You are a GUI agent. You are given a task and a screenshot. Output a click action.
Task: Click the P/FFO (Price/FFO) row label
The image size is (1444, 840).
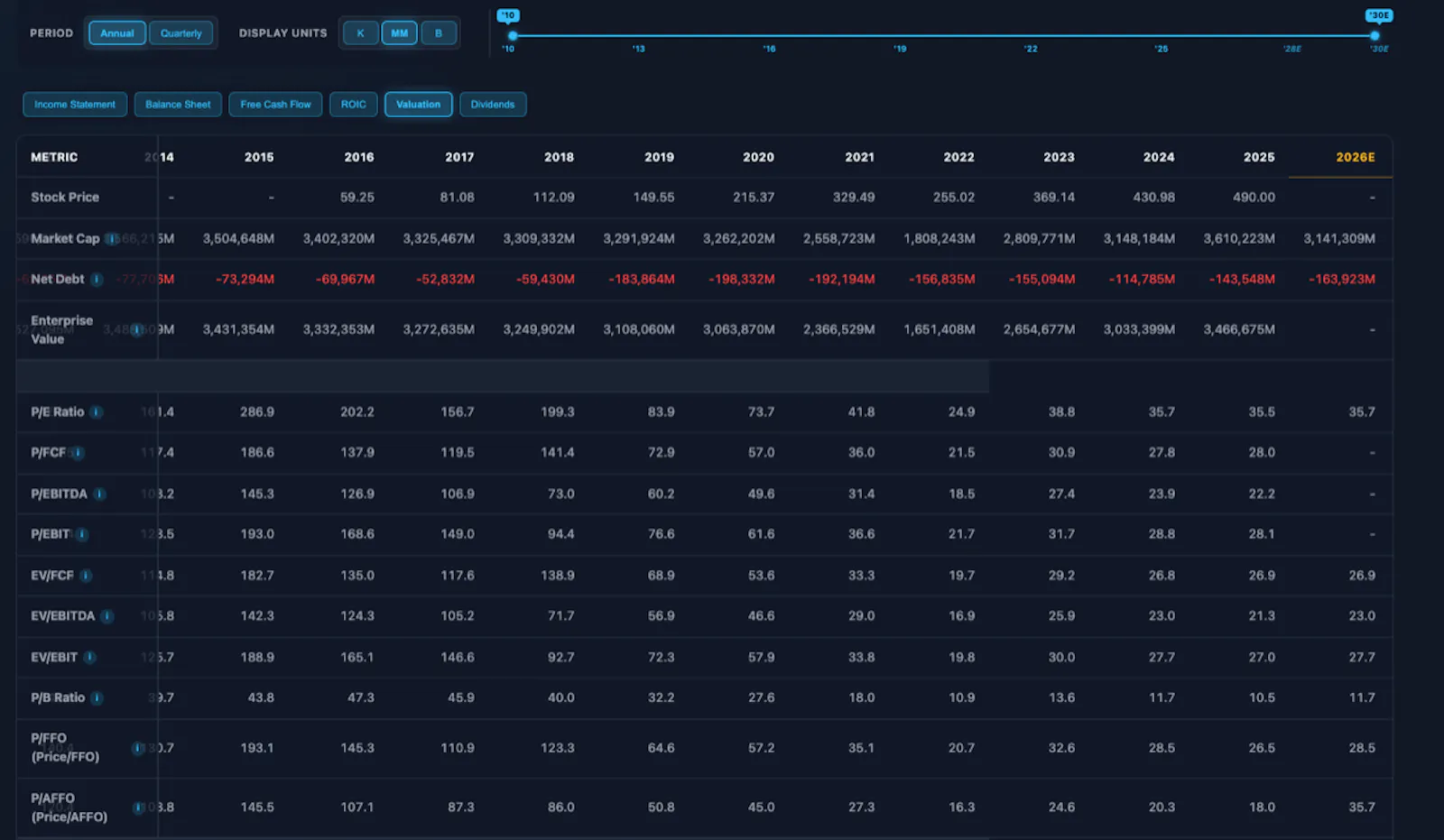click(65, 748)
